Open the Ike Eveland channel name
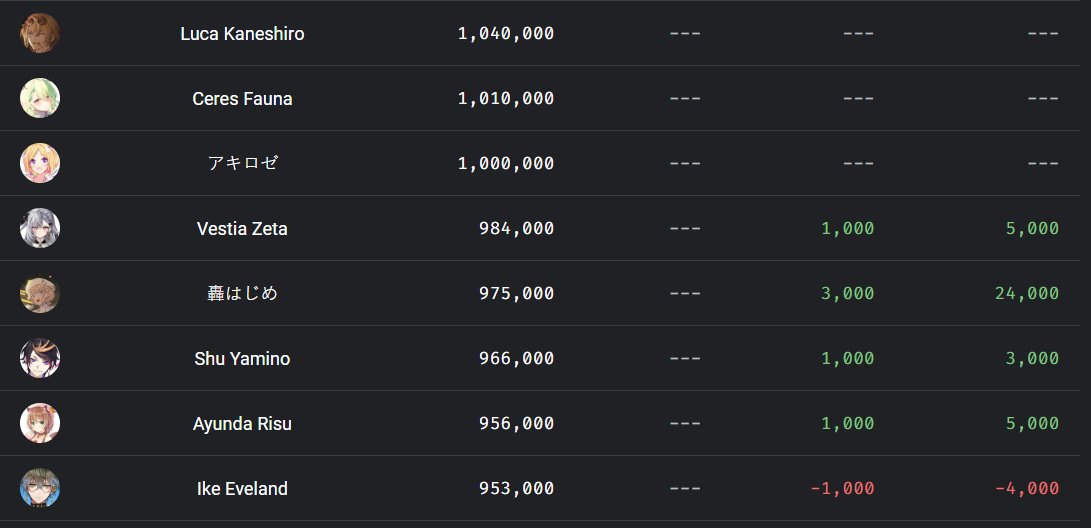 coord(242,489)
